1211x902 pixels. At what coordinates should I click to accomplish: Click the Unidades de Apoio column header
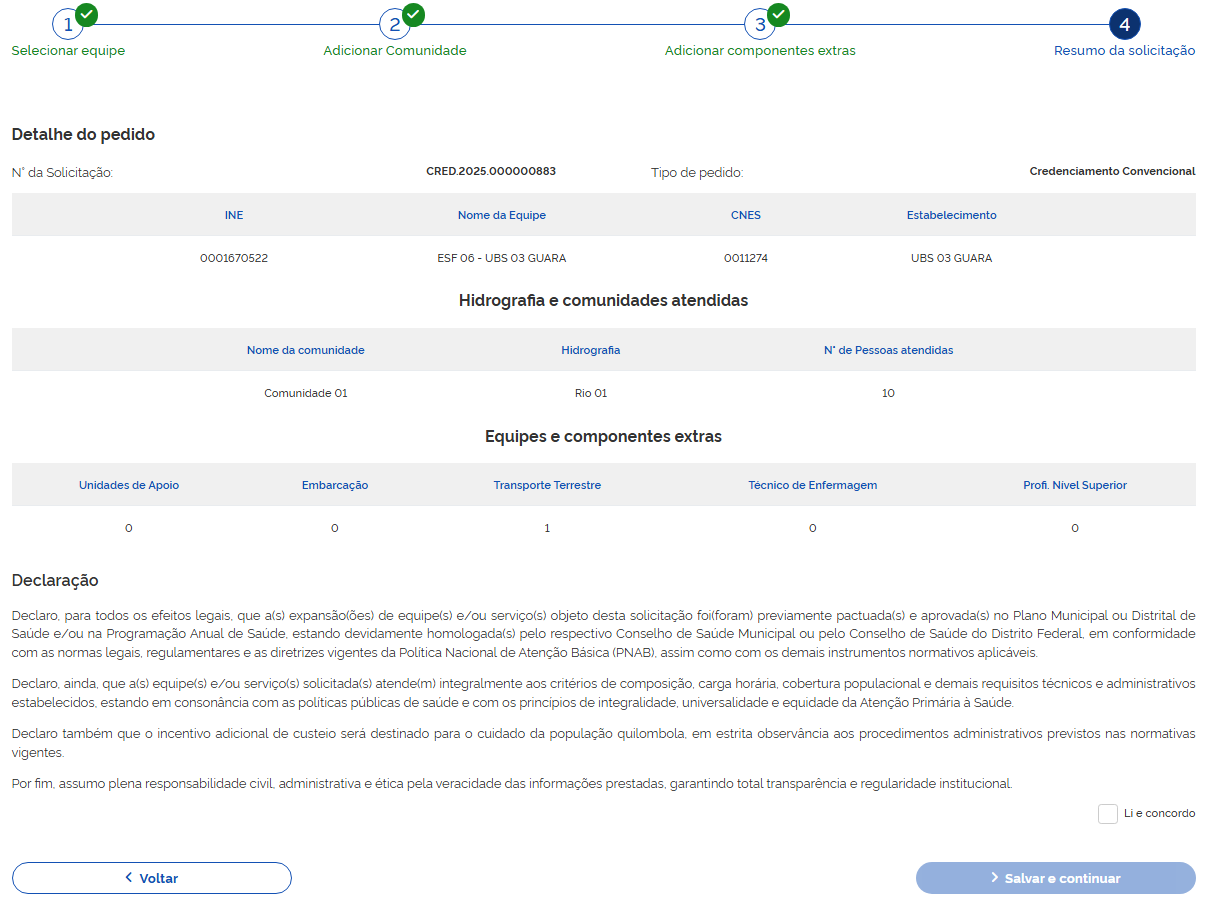128,485
